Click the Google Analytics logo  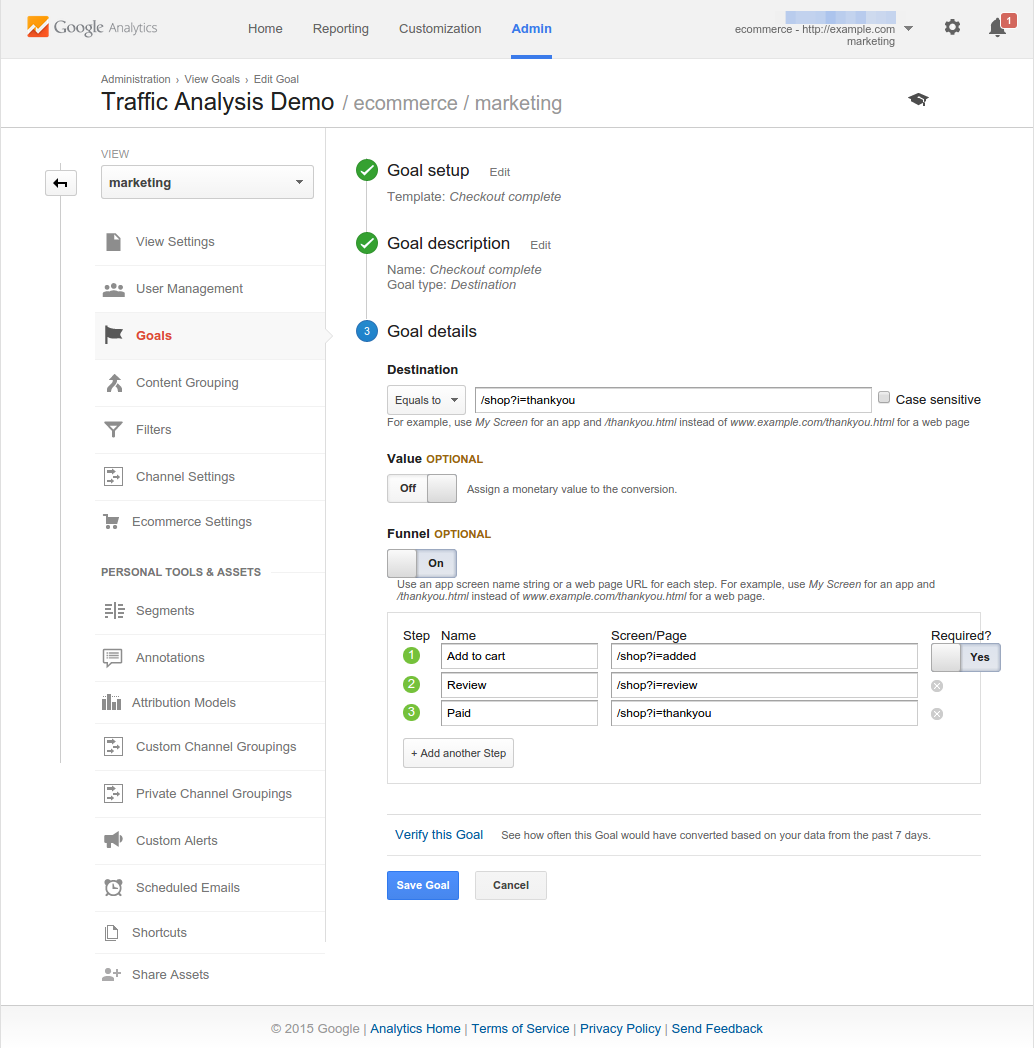coord(92,28)
